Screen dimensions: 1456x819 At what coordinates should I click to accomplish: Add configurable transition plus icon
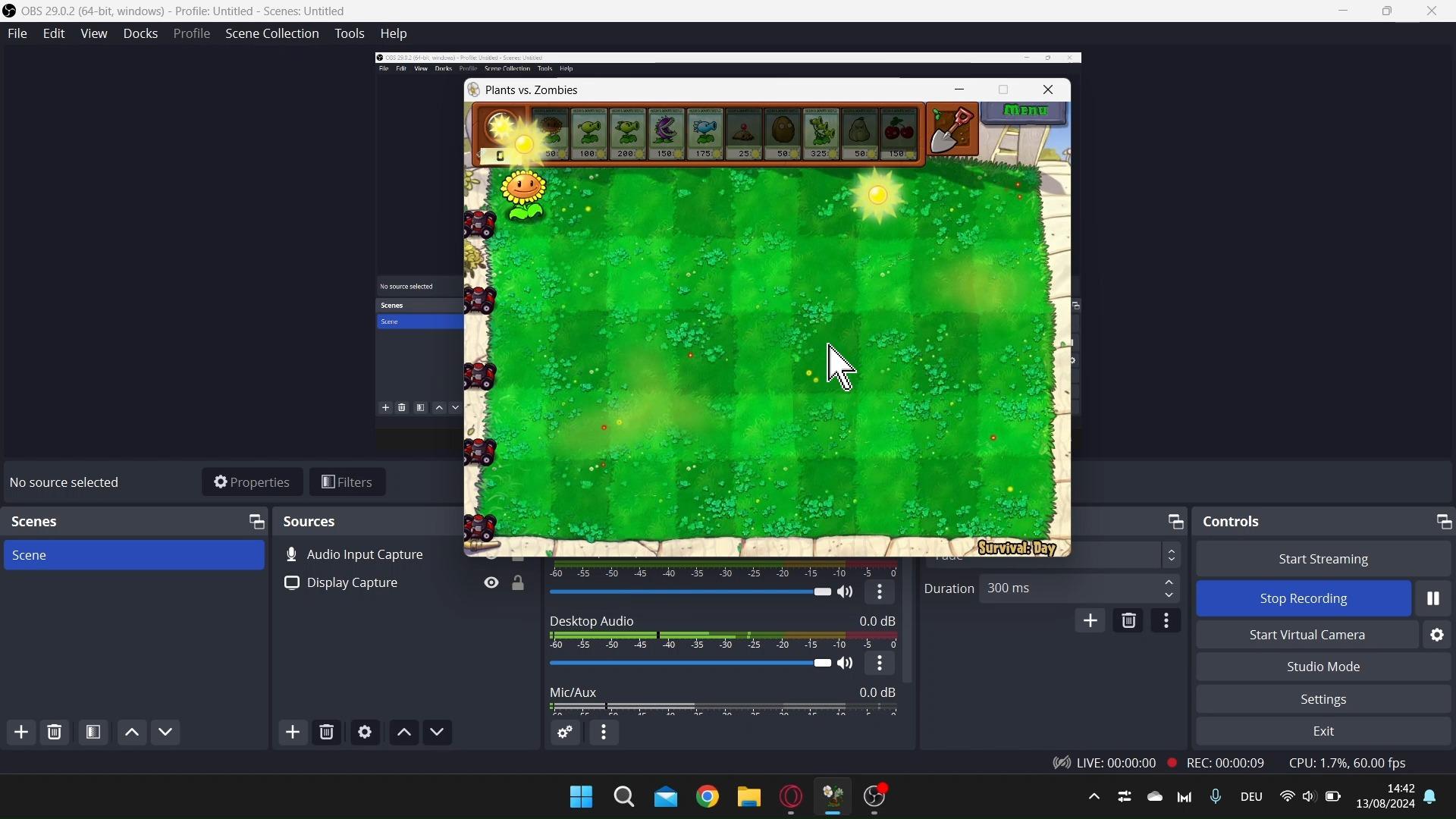(1090, 621)
